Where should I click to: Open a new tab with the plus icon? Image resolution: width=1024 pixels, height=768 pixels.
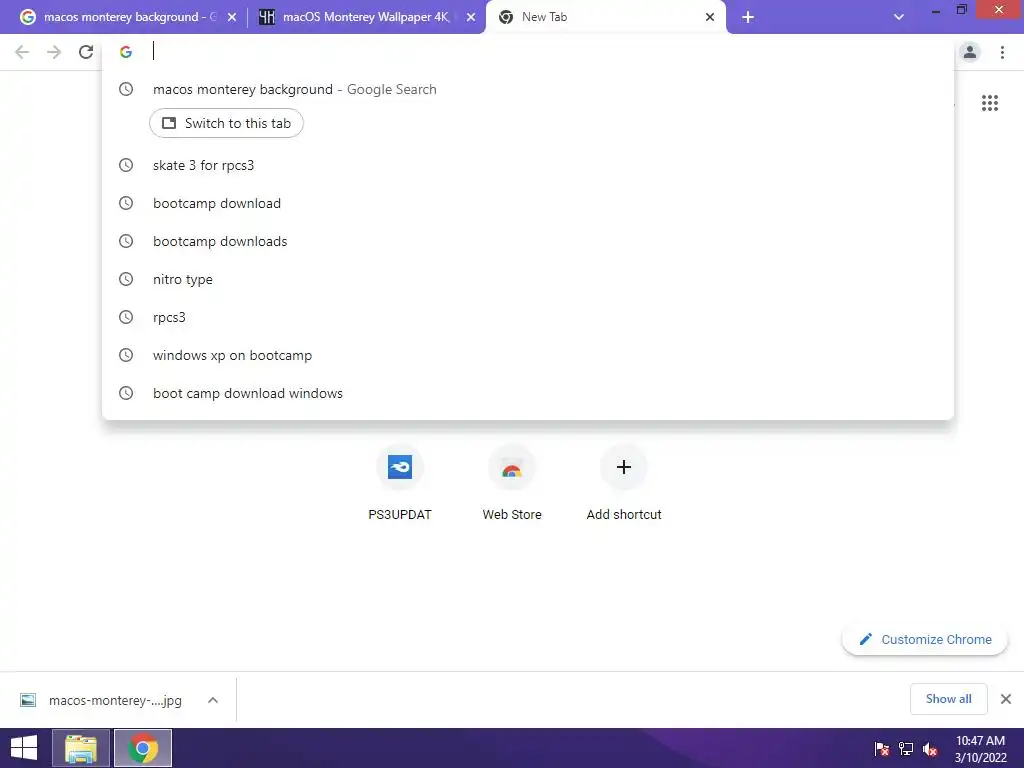748,17
